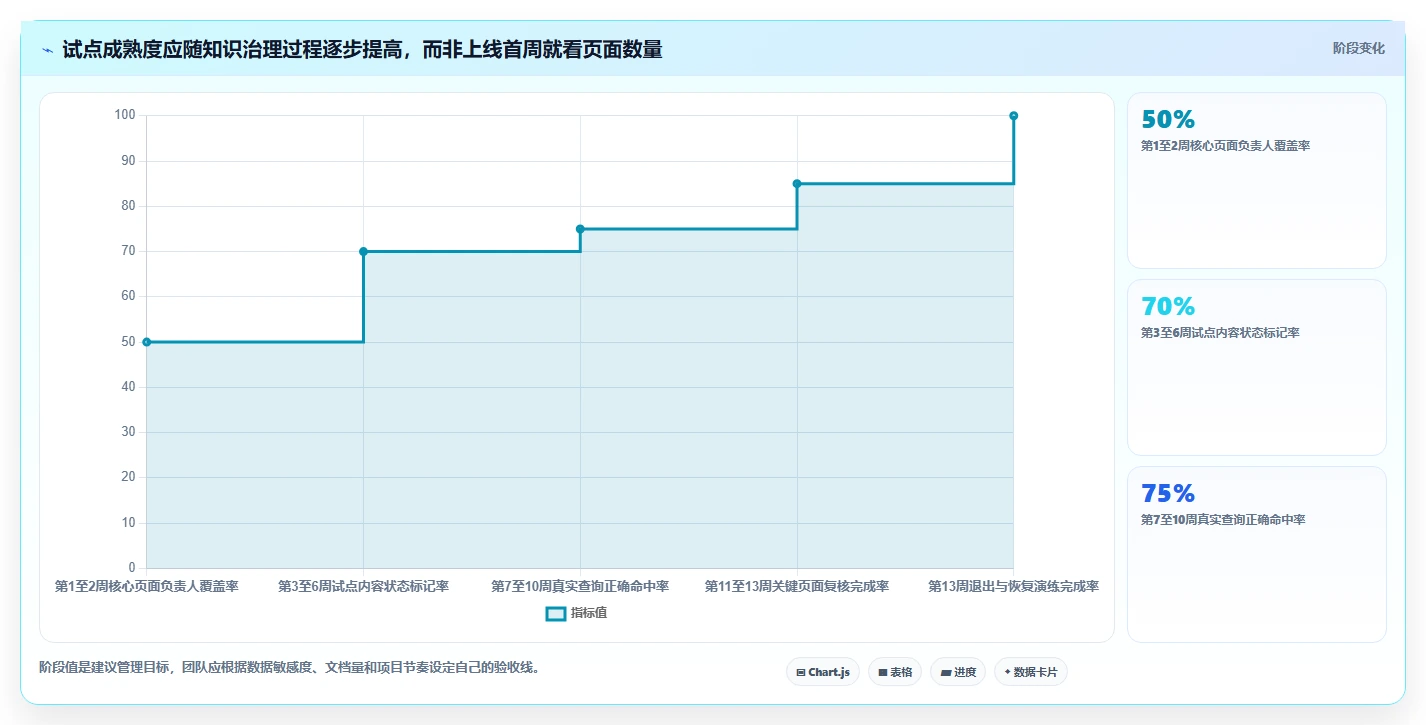Click x-axis label 第11至13周关键页面复核完成率
The width and height of the screenshot is (1426, 725).
pyautogui.click(x=797, y=586)
